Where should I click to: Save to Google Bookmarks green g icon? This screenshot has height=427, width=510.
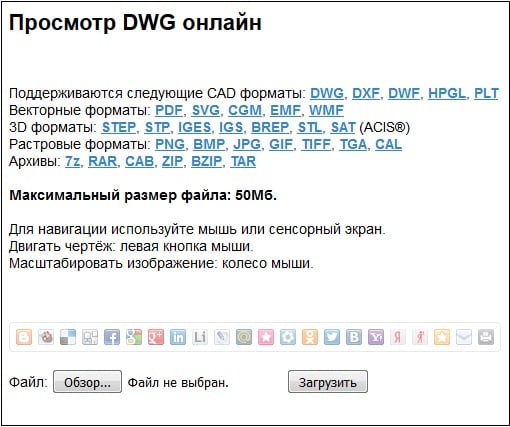pos(134,337)
